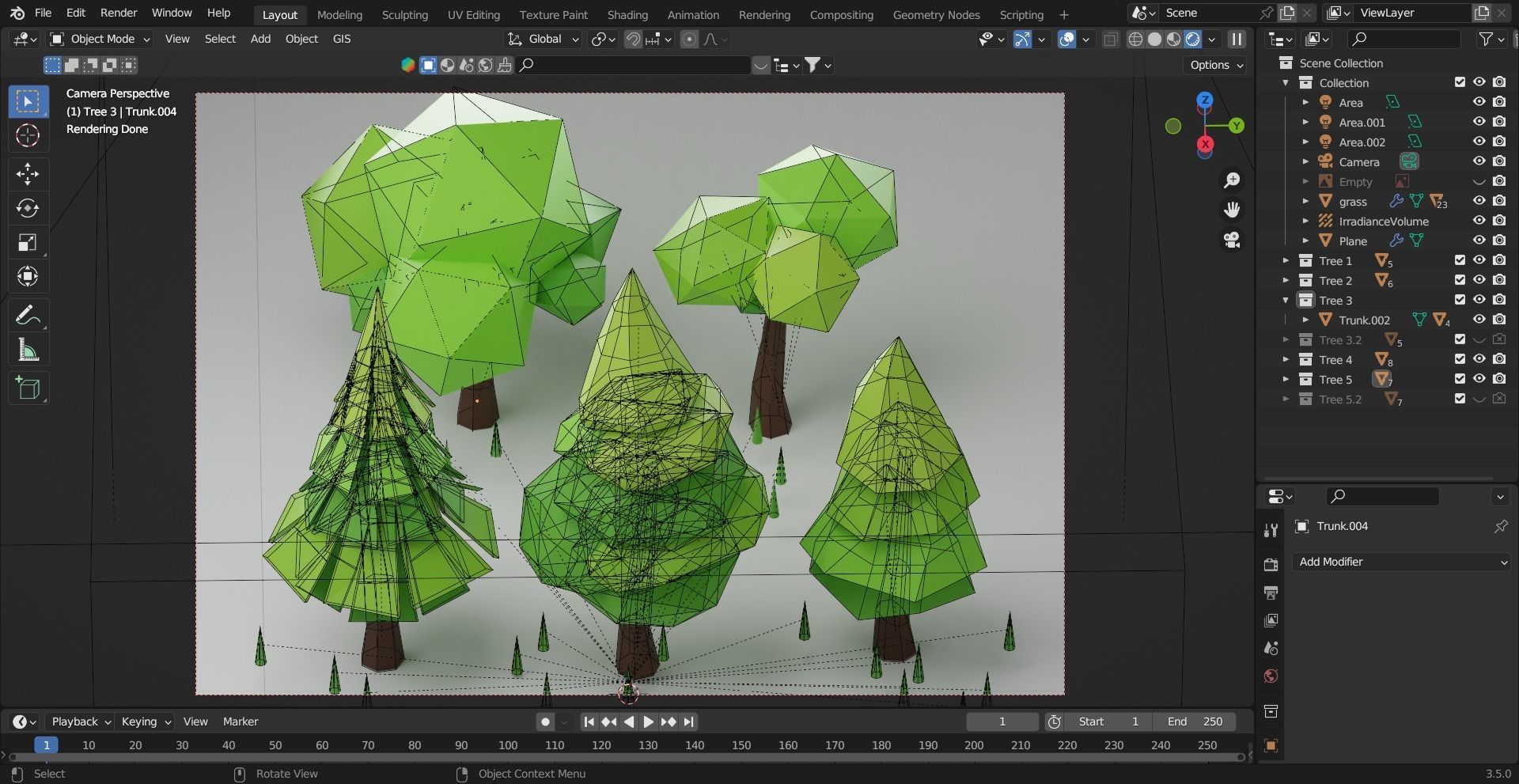Activate the Rotate tool

coord(28,208)
